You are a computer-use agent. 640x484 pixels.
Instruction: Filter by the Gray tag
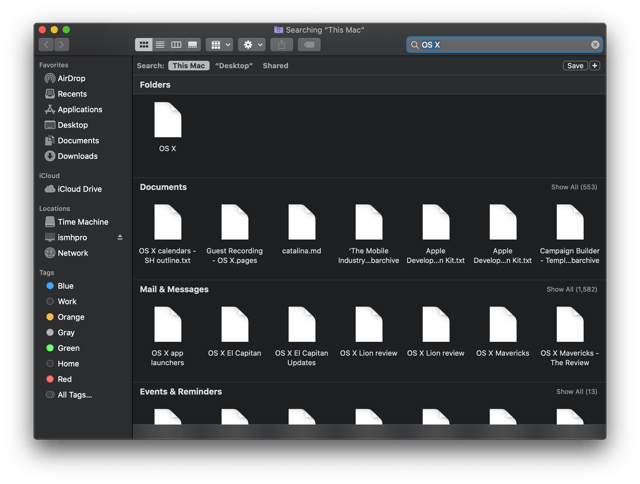pyautogui.click(x=60, y=333)
